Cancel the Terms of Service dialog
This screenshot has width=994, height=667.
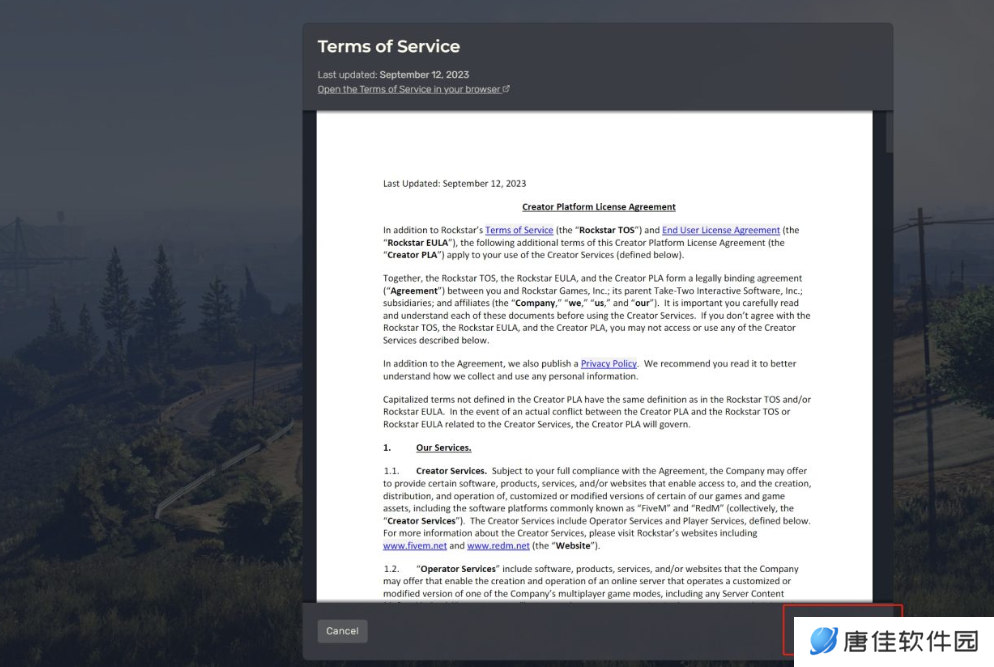point(342,631)
